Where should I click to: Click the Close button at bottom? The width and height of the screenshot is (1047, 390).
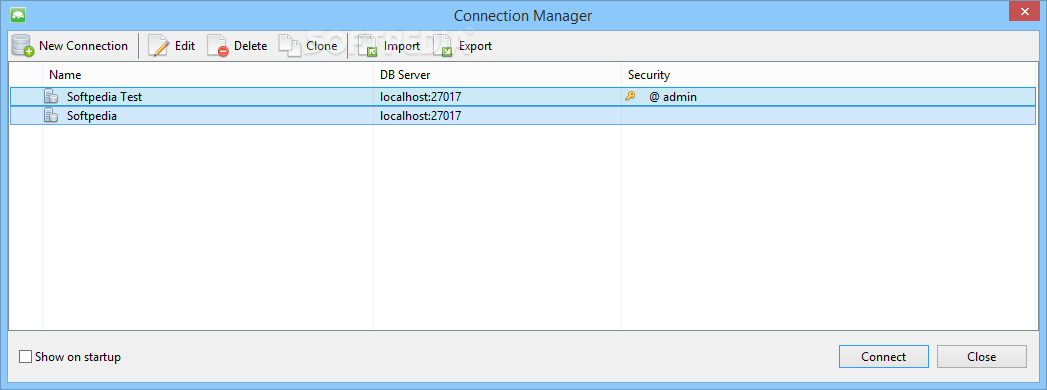(982, 357)
